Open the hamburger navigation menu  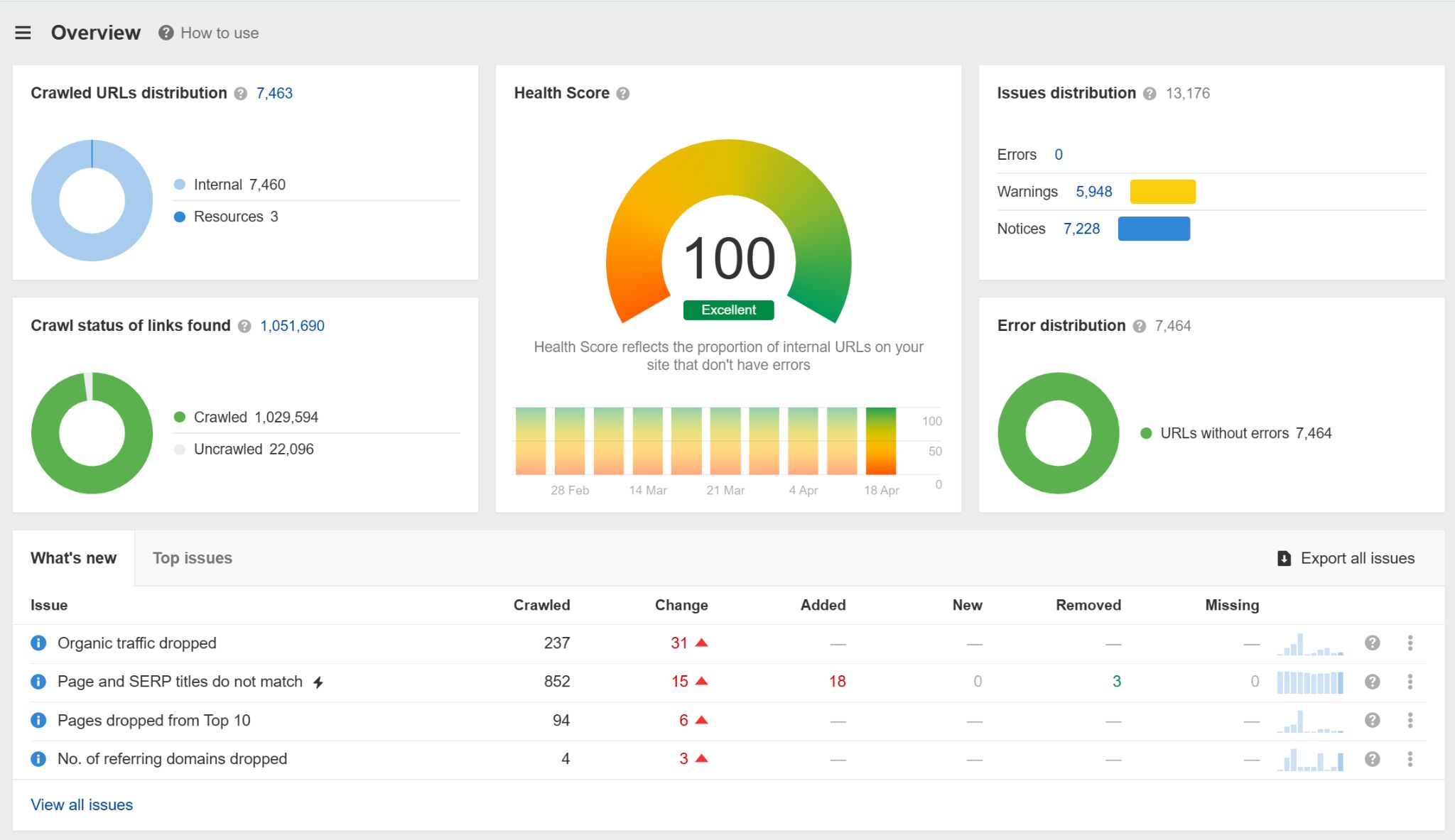[23, 32]
